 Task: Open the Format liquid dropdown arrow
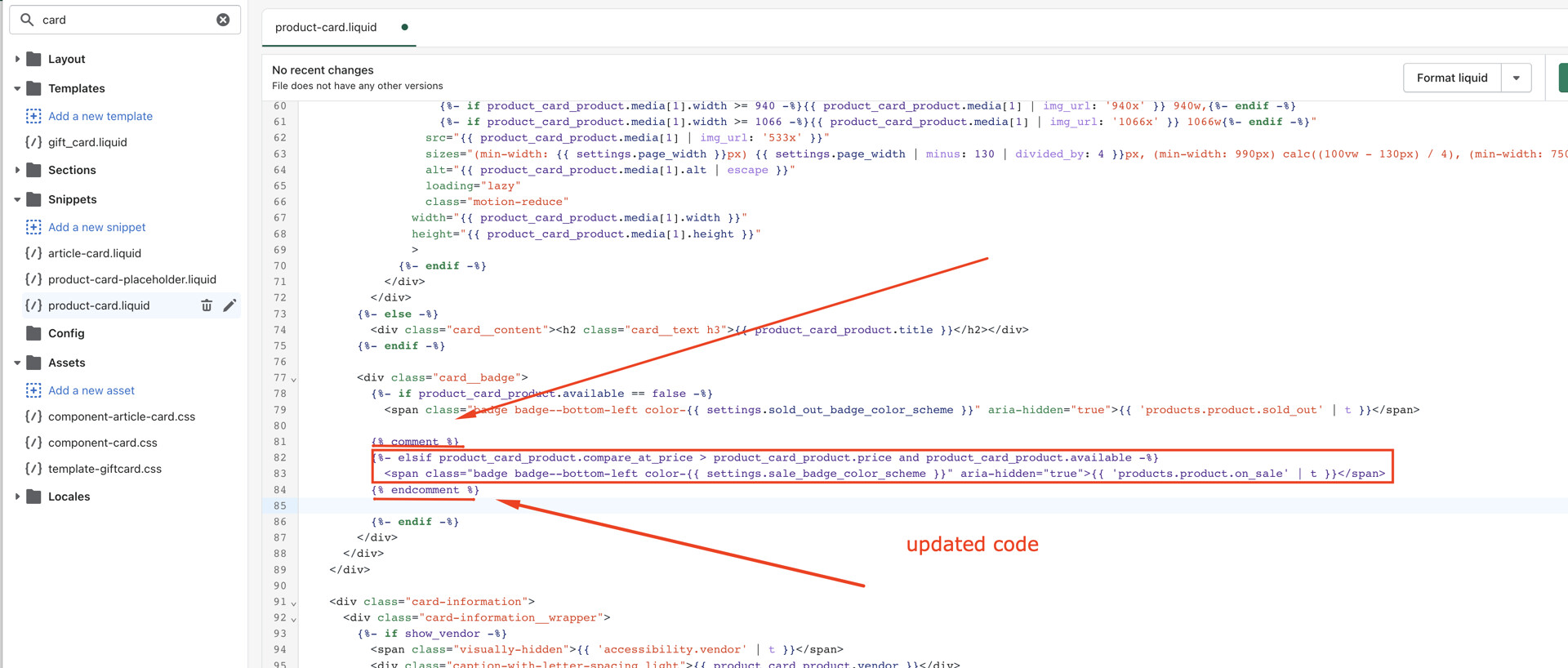[x=1517, y=78]
